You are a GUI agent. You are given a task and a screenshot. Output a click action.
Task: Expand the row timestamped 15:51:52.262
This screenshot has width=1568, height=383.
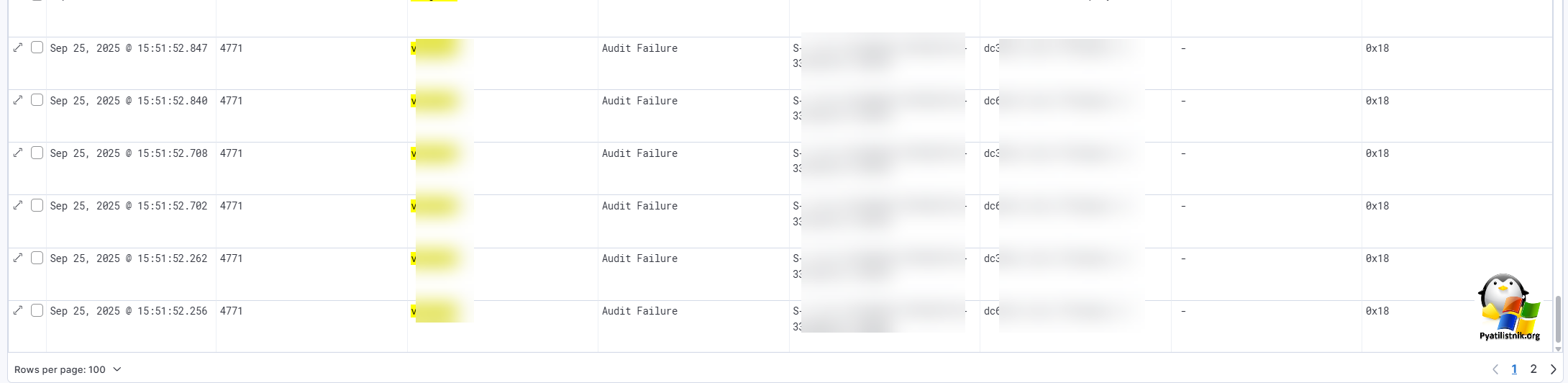pyautogui.click(x=18, y=258)
